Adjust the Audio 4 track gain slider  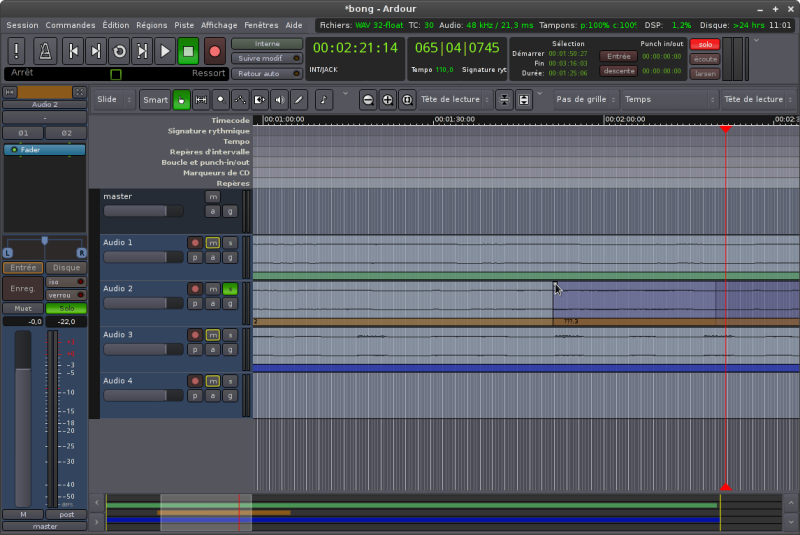point(143,395)
